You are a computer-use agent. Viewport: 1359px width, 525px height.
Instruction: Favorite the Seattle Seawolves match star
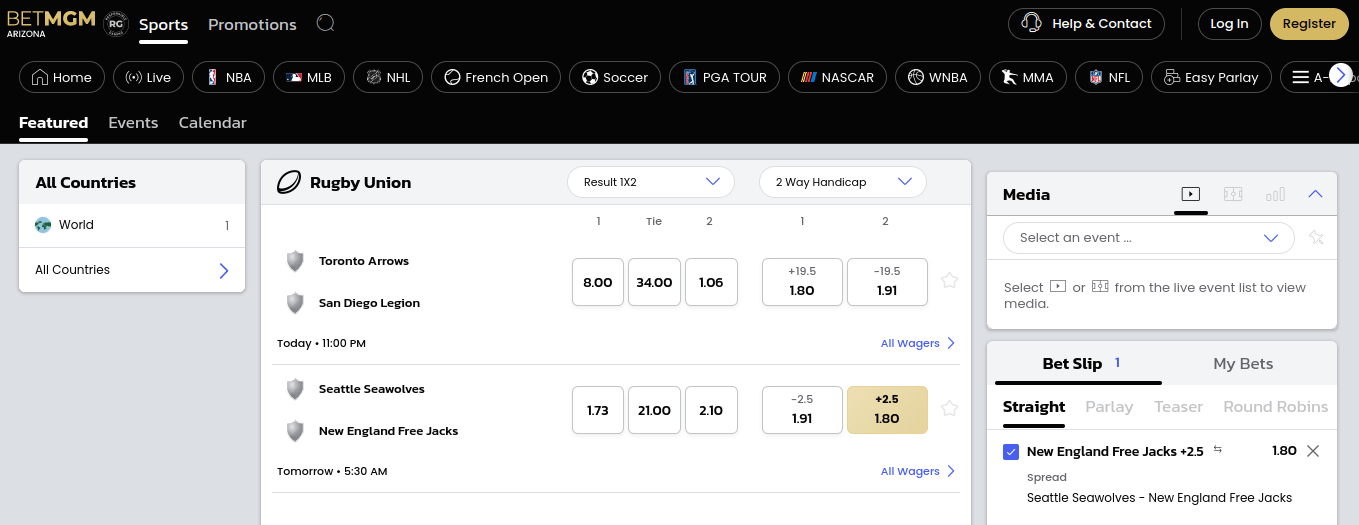950,408
